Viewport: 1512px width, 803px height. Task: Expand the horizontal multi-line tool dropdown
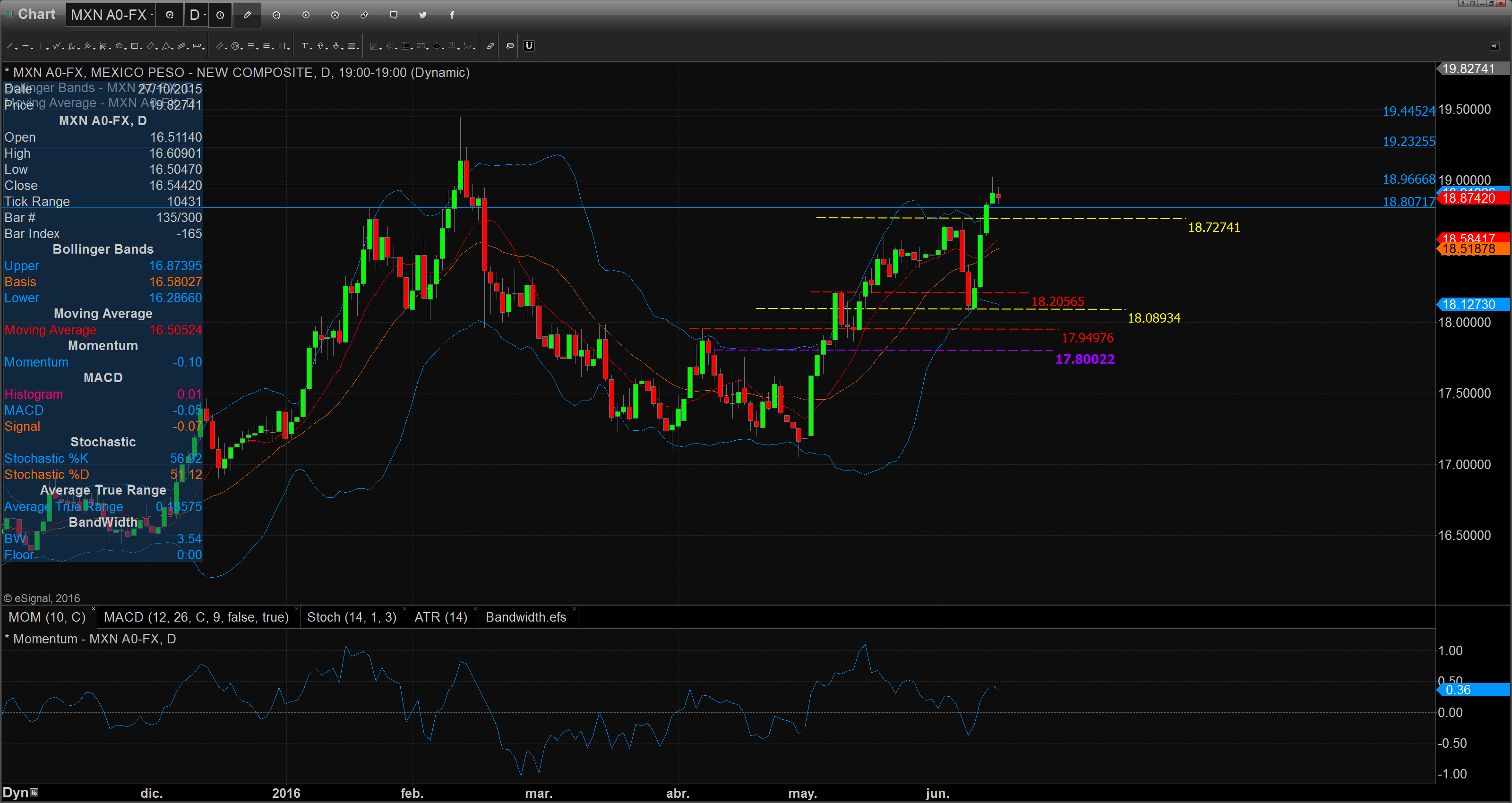[257, 49]
